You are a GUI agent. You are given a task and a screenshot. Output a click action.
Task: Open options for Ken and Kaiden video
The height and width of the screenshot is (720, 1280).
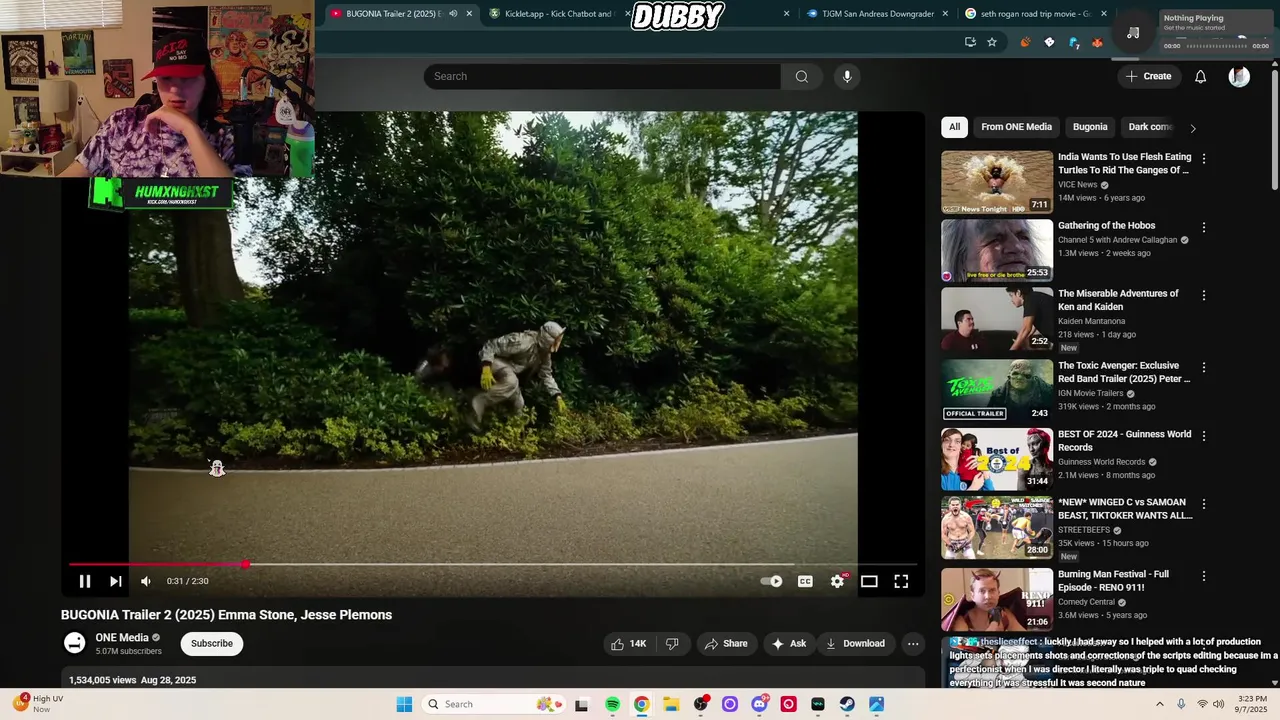(1204, 295)
